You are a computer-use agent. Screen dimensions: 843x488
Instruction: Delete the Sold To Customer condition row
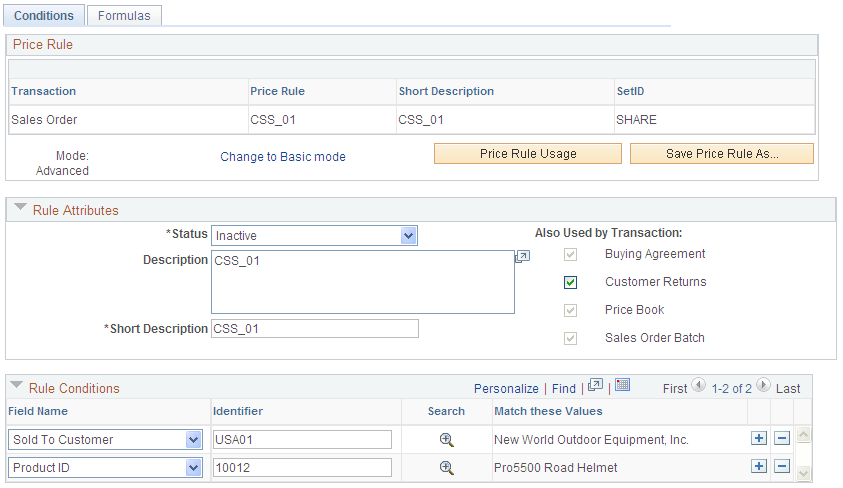point(782,438)
